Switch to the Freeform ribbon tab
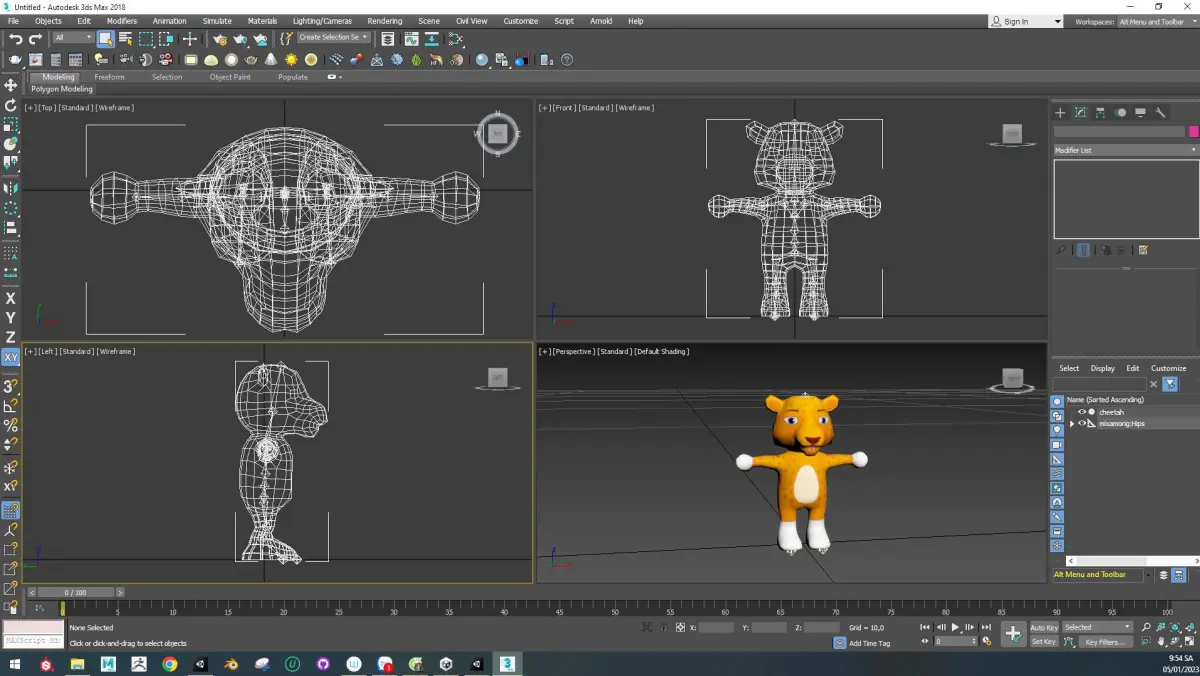The width and height of the screenshot is (1200, 676). 109,77
